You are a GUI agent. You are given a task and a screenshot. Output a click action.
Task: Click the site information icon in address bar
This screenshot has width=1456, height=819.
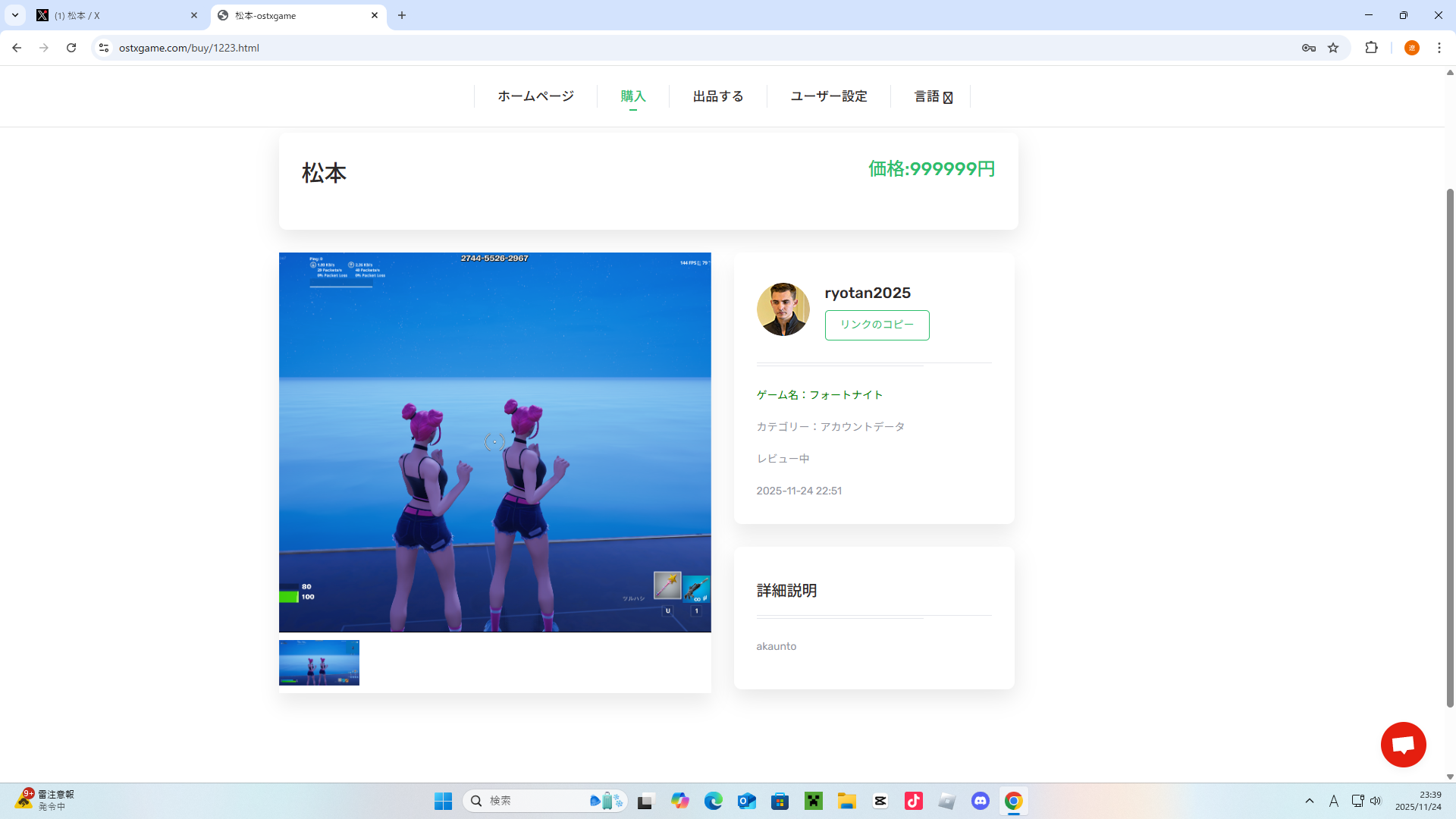click(104, 48)
